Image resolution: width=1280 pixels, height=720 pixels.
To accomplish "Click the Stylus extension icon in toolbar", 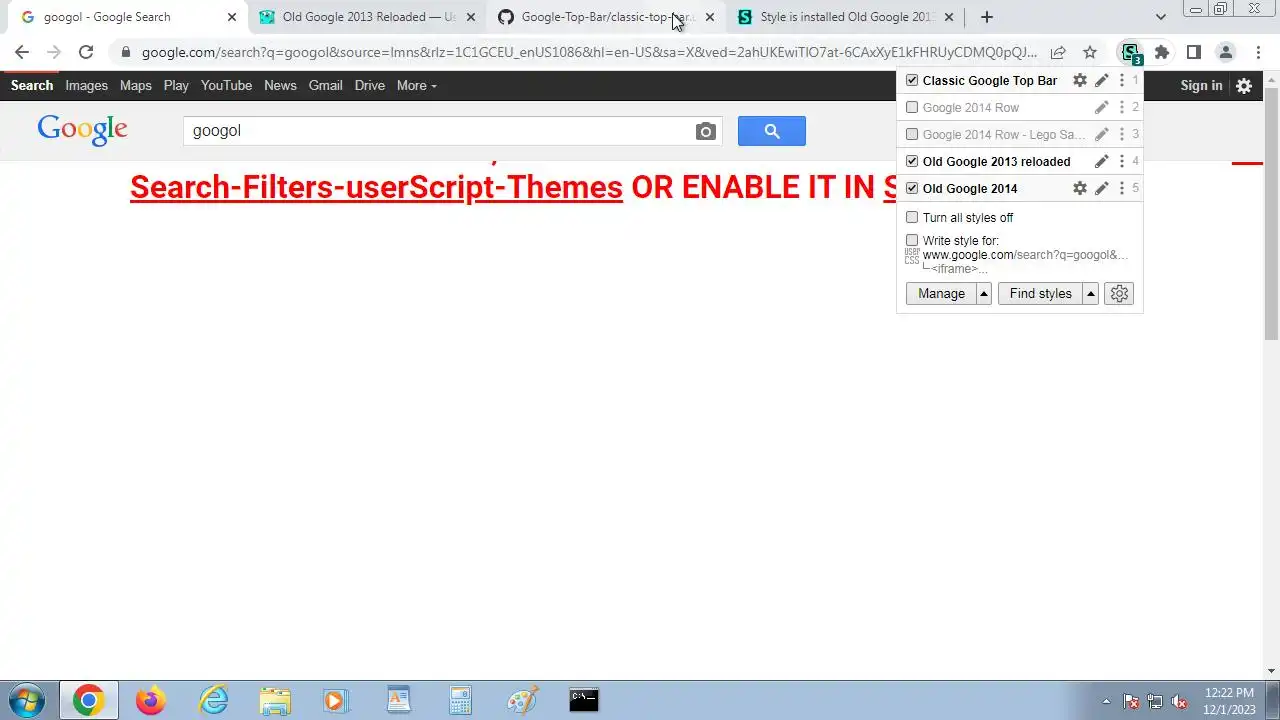I will pos(1131,52).
